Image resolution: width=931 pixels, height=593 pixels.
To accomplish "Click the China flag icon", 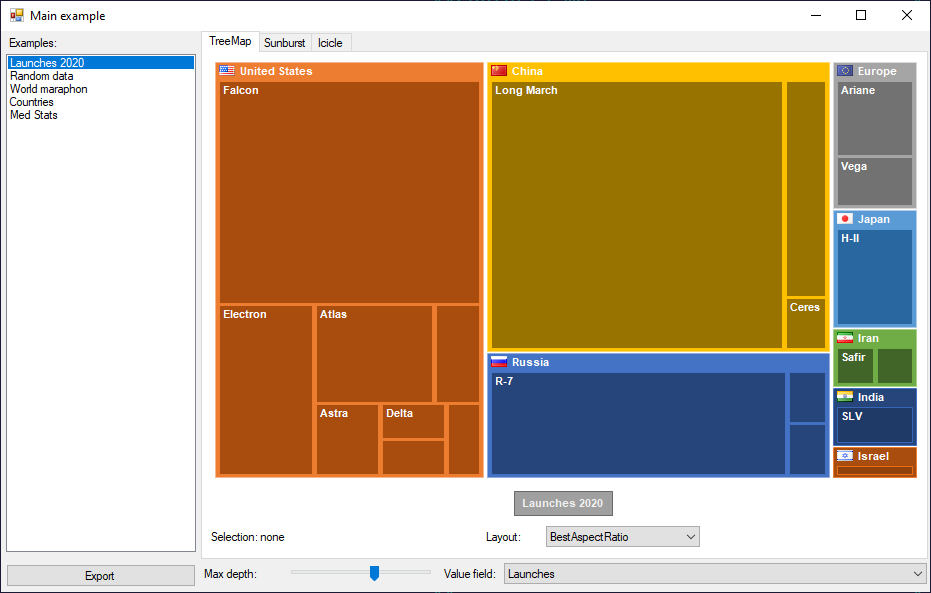I will point(498,71).
